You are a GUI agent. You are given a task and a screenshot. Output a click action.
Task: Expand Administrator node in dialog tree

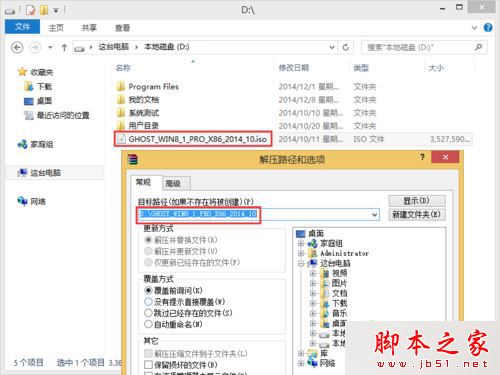[x=301, y=253]
